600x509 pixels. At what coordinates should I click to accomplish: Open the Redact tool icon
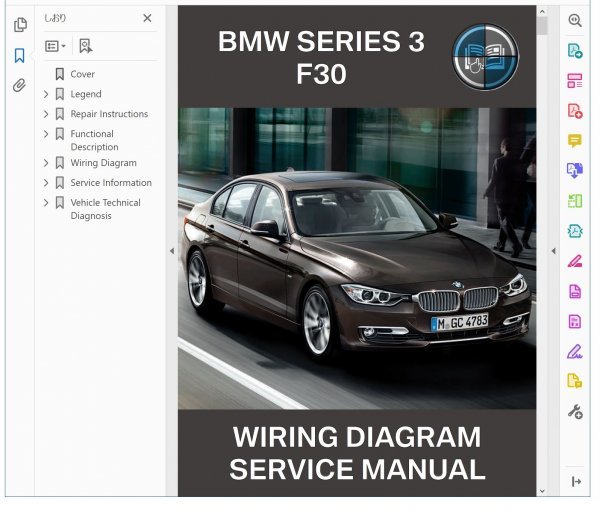point(575,261)
